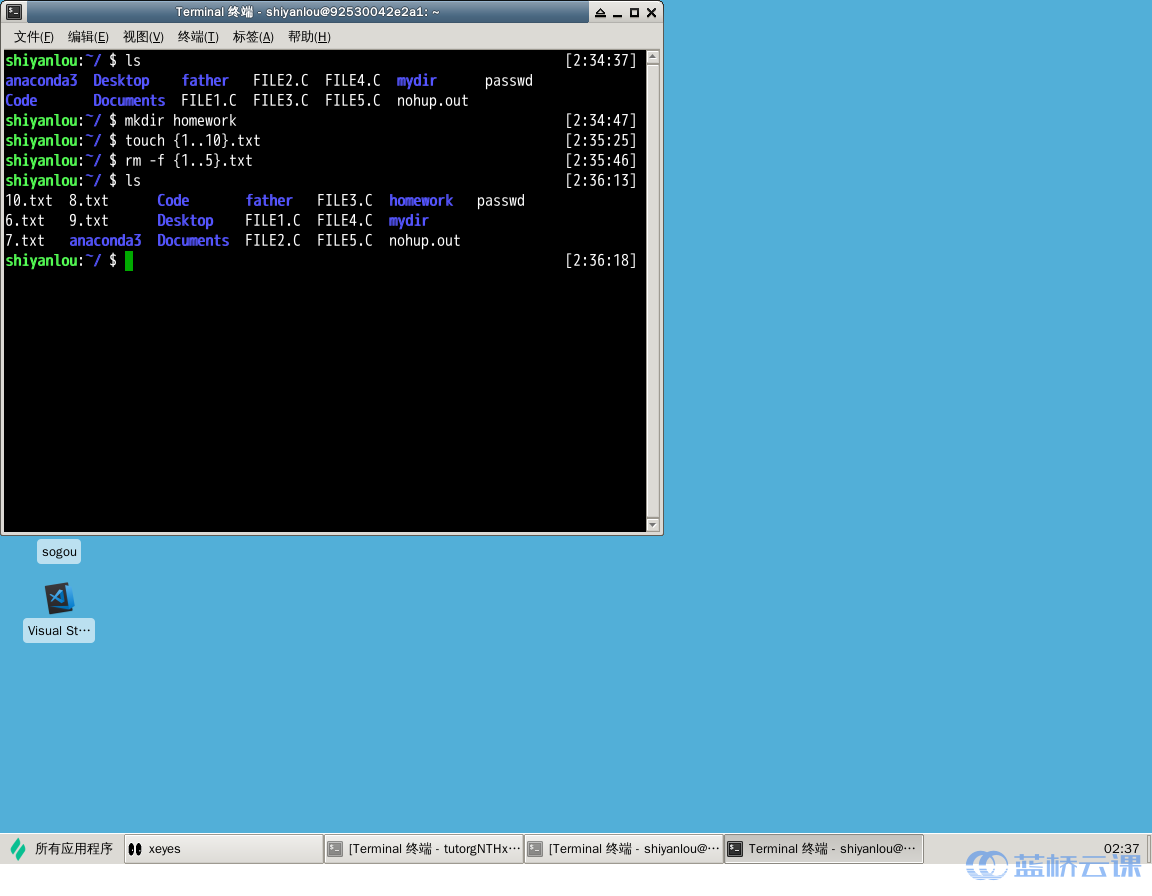The width and height of the screenshot is (1152, 896).
Task: Click 'anaconda3' in the first ls output
Action: pos(41,81)
